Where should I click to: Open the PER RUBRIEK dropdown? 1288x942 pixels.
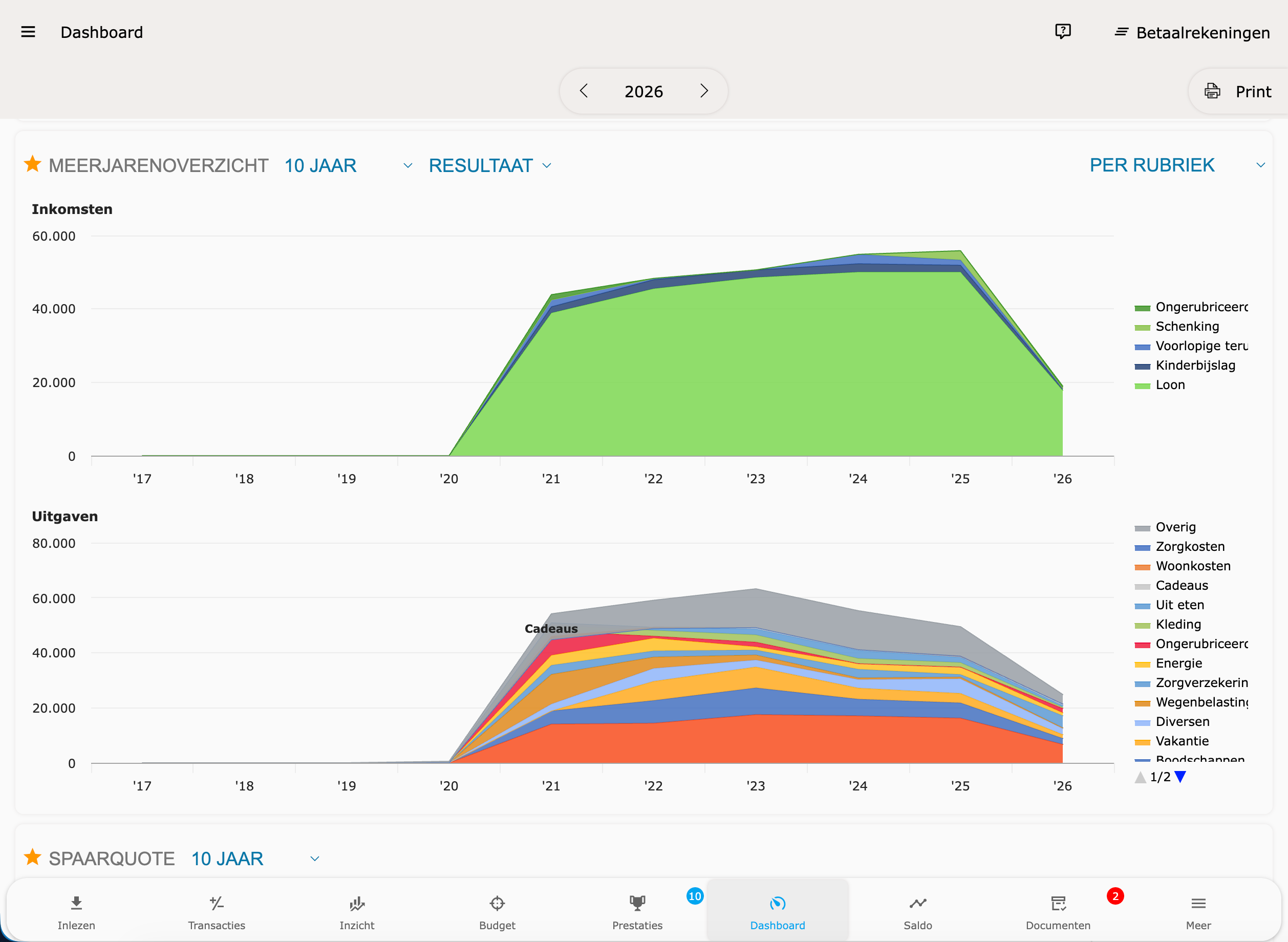[x=1177, y=165]
